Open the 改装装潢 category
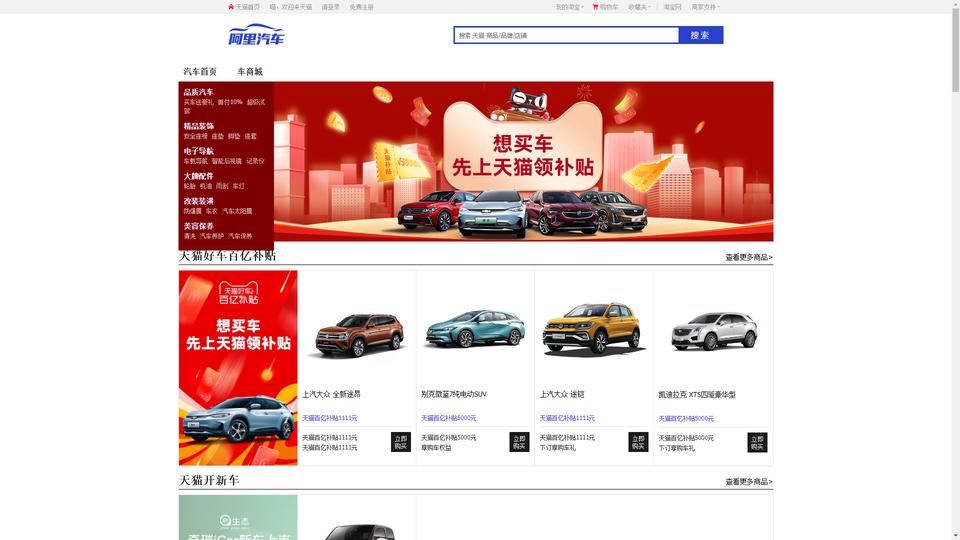The height and width of the screenshot is (540, 960). pyautogui.click(x=198, y=201)
